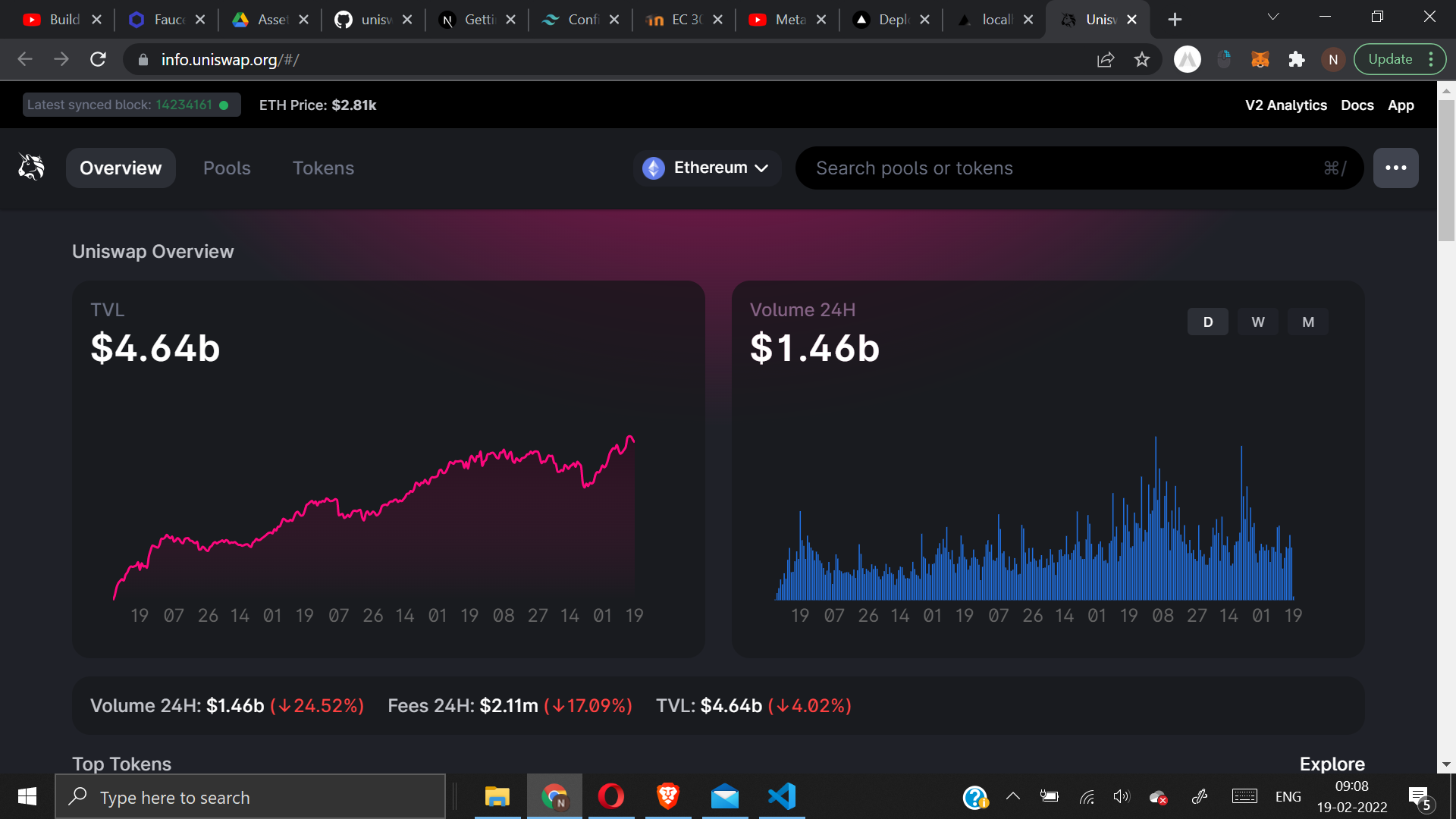Go to the Tokens tab
Screen dimensions: 1456x819
click(323, 168)
